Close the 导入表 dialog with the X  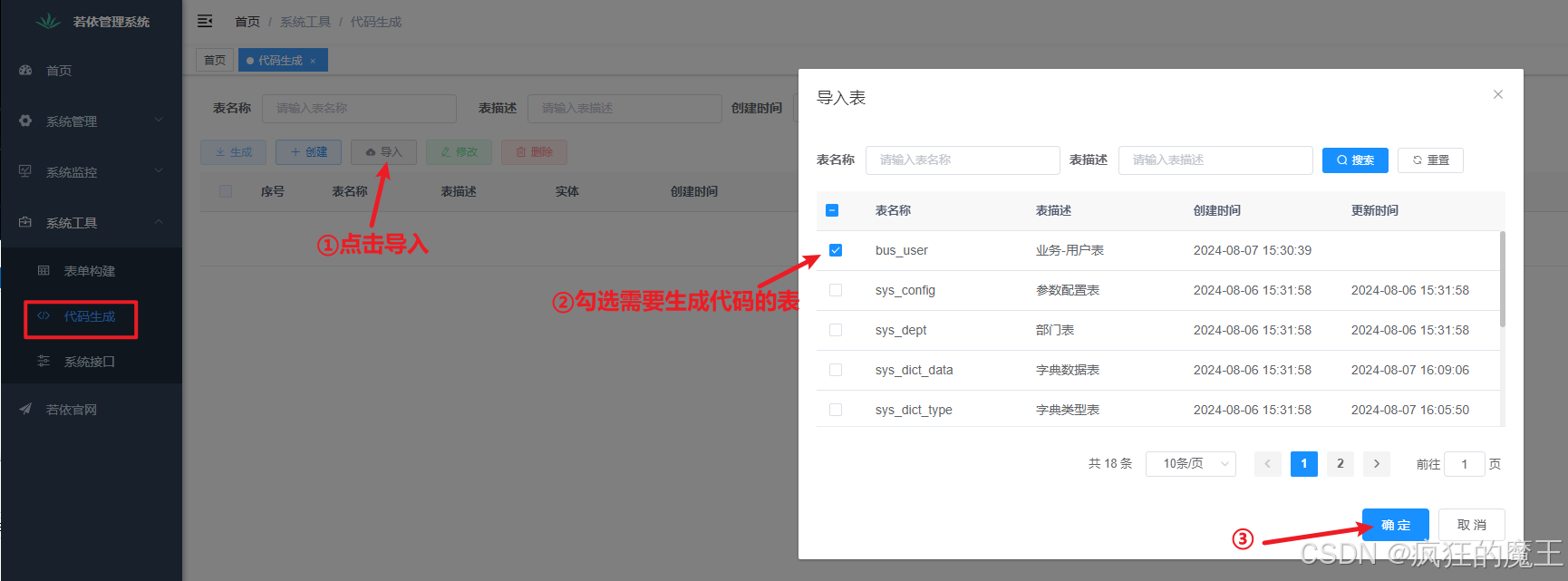pyautogui.click(x=1498, y=94)
